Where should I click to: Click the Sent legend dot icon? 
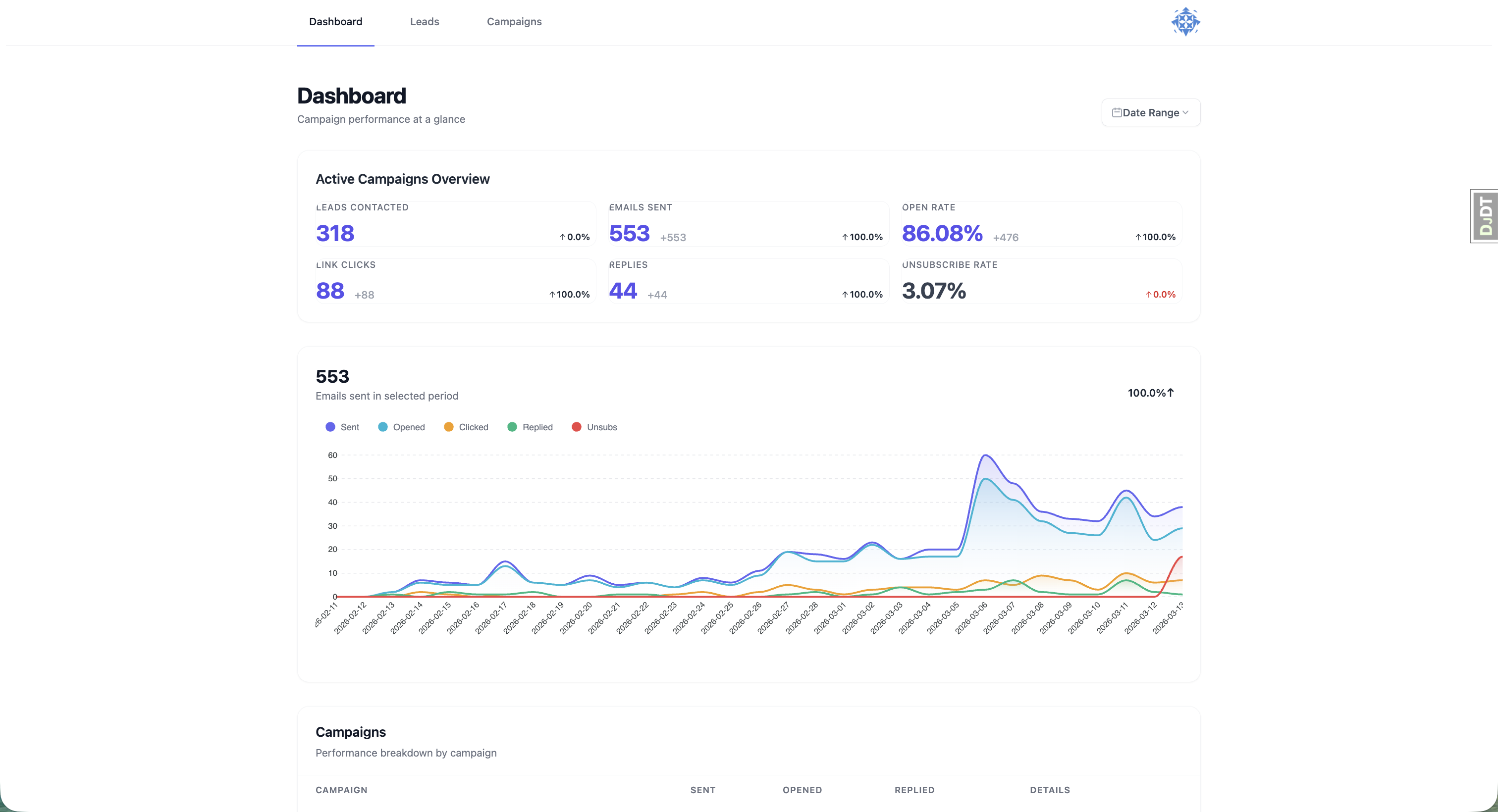[x=330, y=427]
